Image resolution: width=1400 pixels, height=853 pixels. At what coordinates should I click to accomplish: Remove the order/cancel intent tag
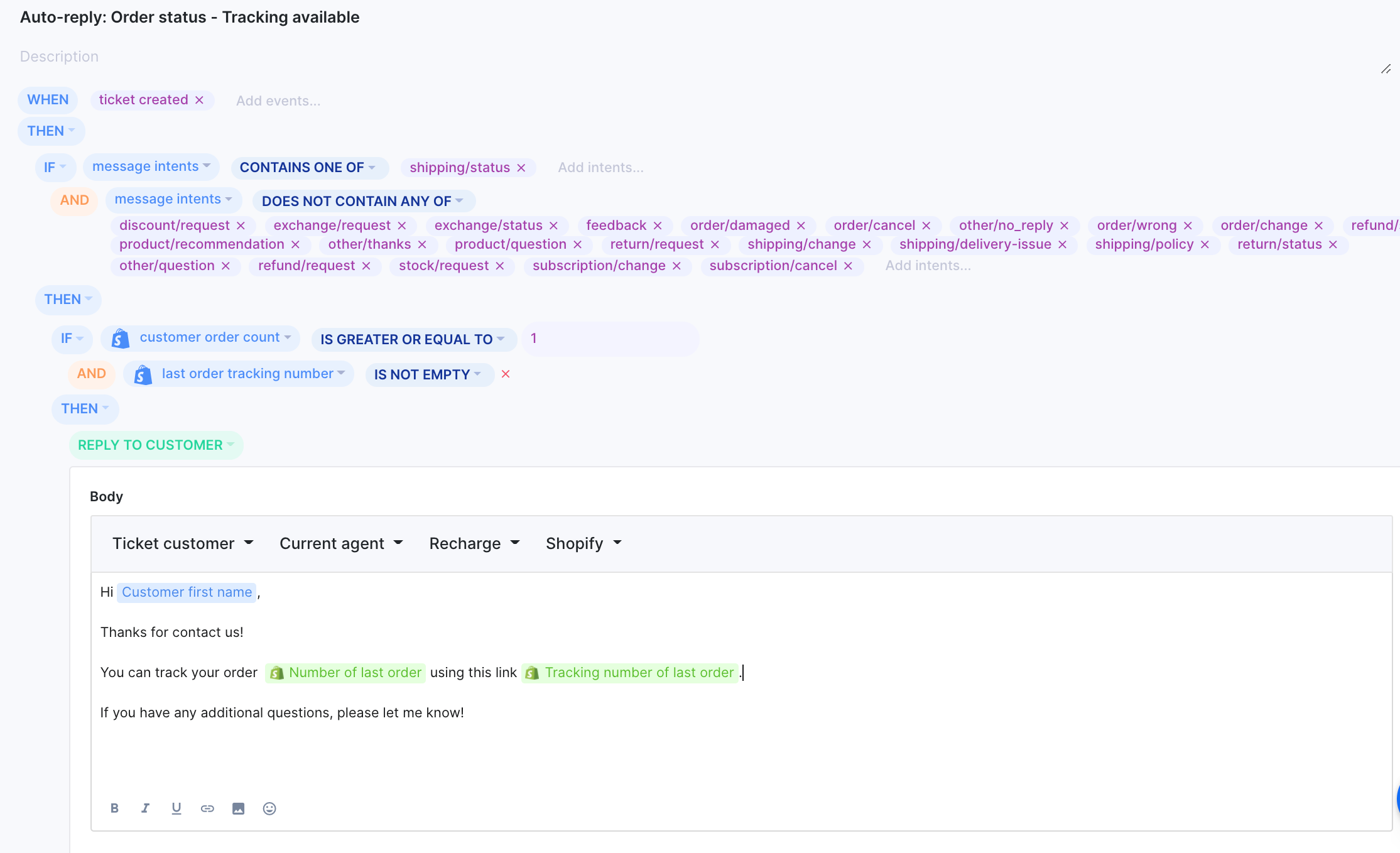coord(926,225)
